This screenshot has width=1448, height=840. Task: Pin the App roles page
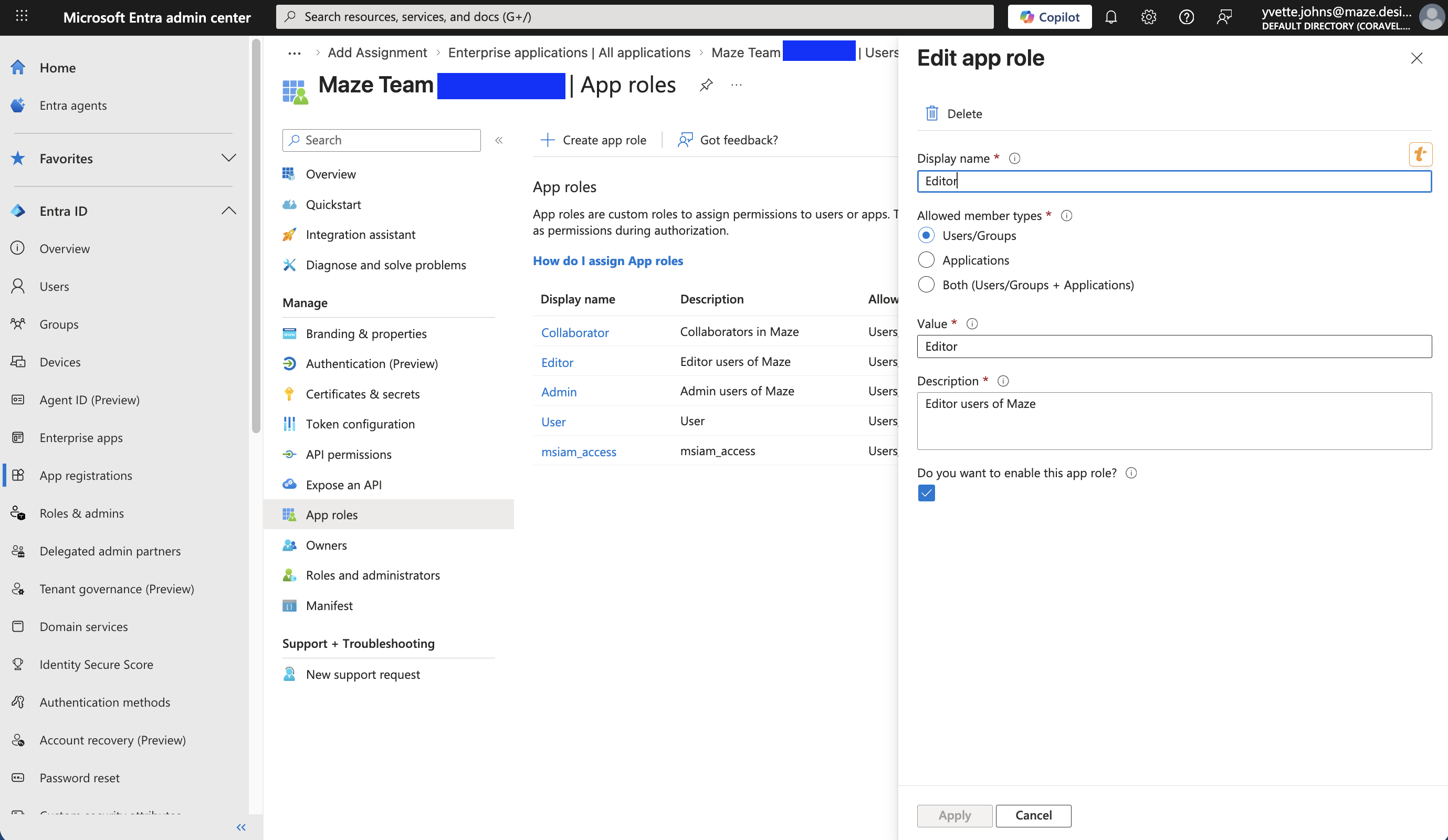click(706, 85)
